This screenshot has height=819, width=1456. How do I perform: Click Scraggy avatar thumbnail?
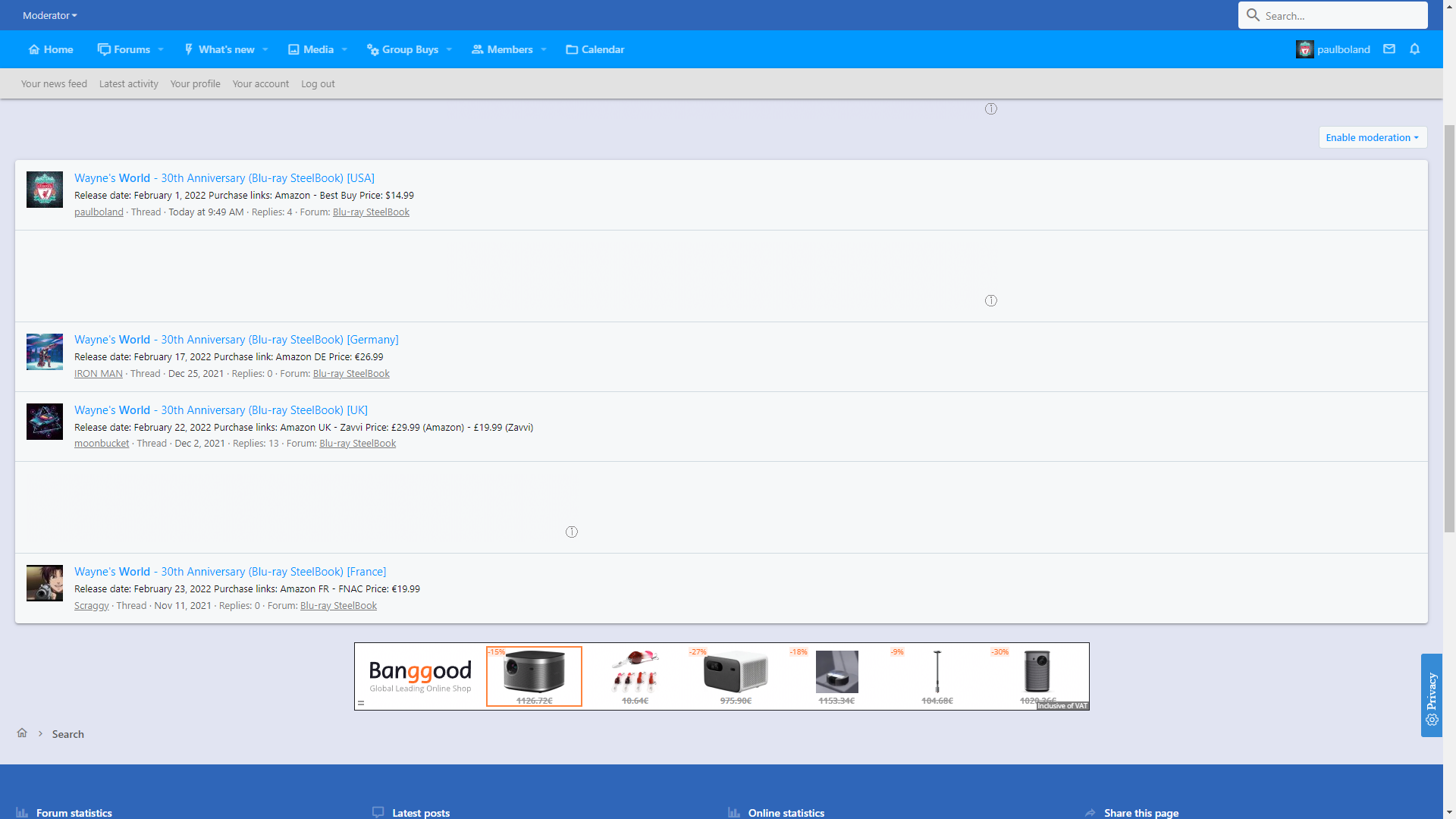[x=45, y=583]
